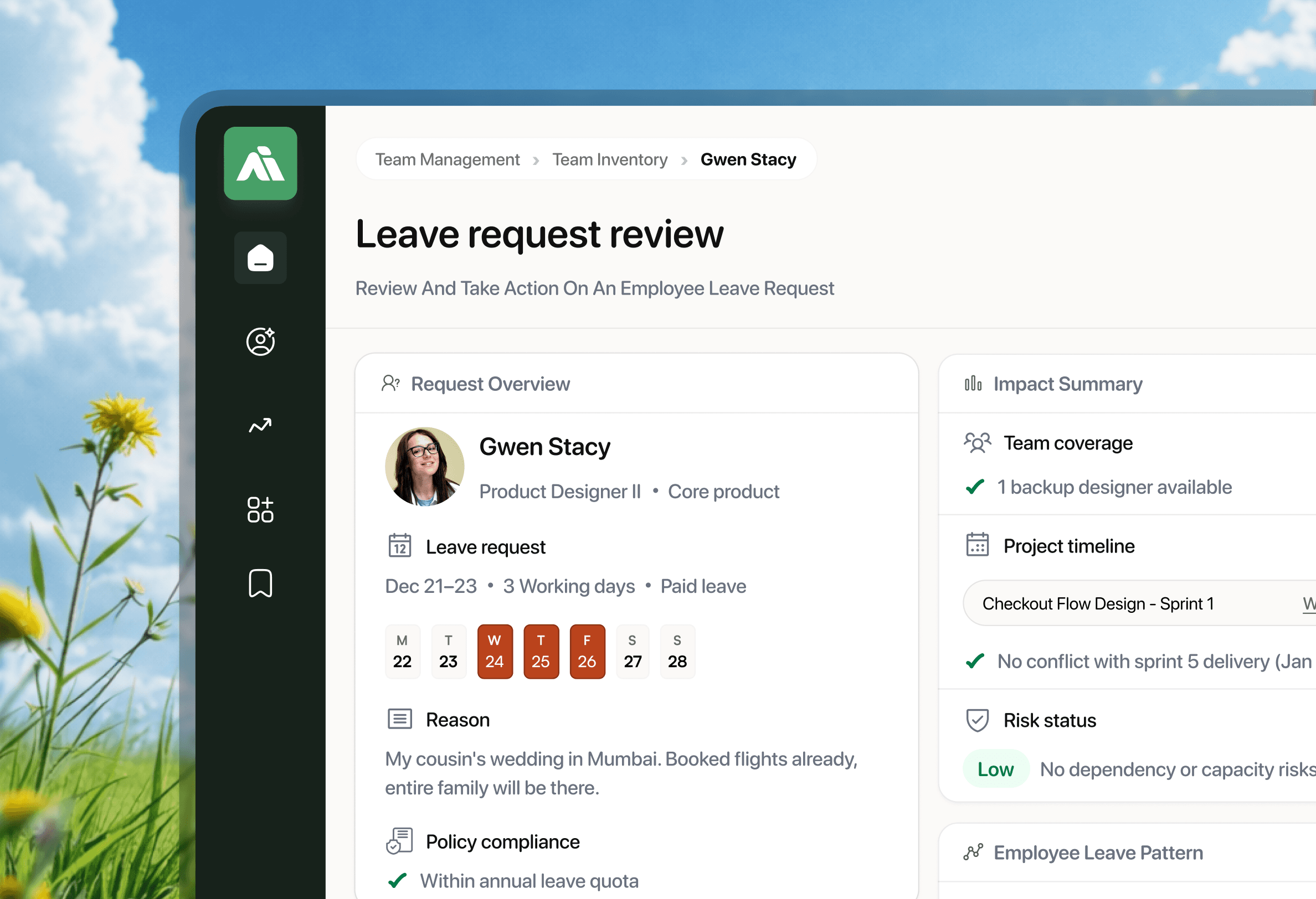The width and height of the screenshot is (1316, 899).
Task: Click Monday 22 calendar tile
Action: click(402, 651)
